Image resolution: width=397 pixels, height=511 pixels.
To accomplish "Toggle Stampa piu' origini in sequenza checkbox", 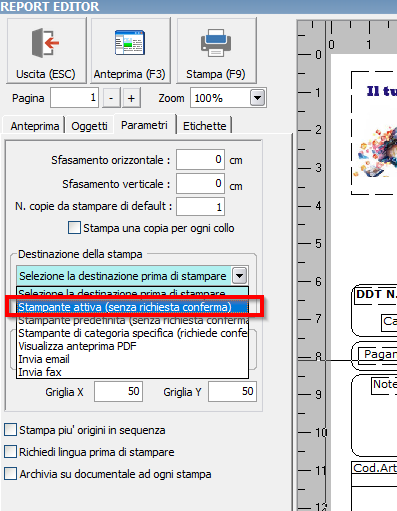I will pos(10,430).
